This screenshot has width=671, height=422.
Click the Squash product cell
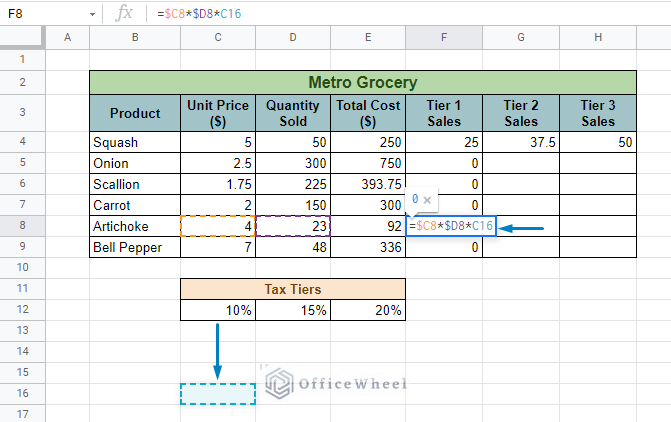tap(135, 142)
